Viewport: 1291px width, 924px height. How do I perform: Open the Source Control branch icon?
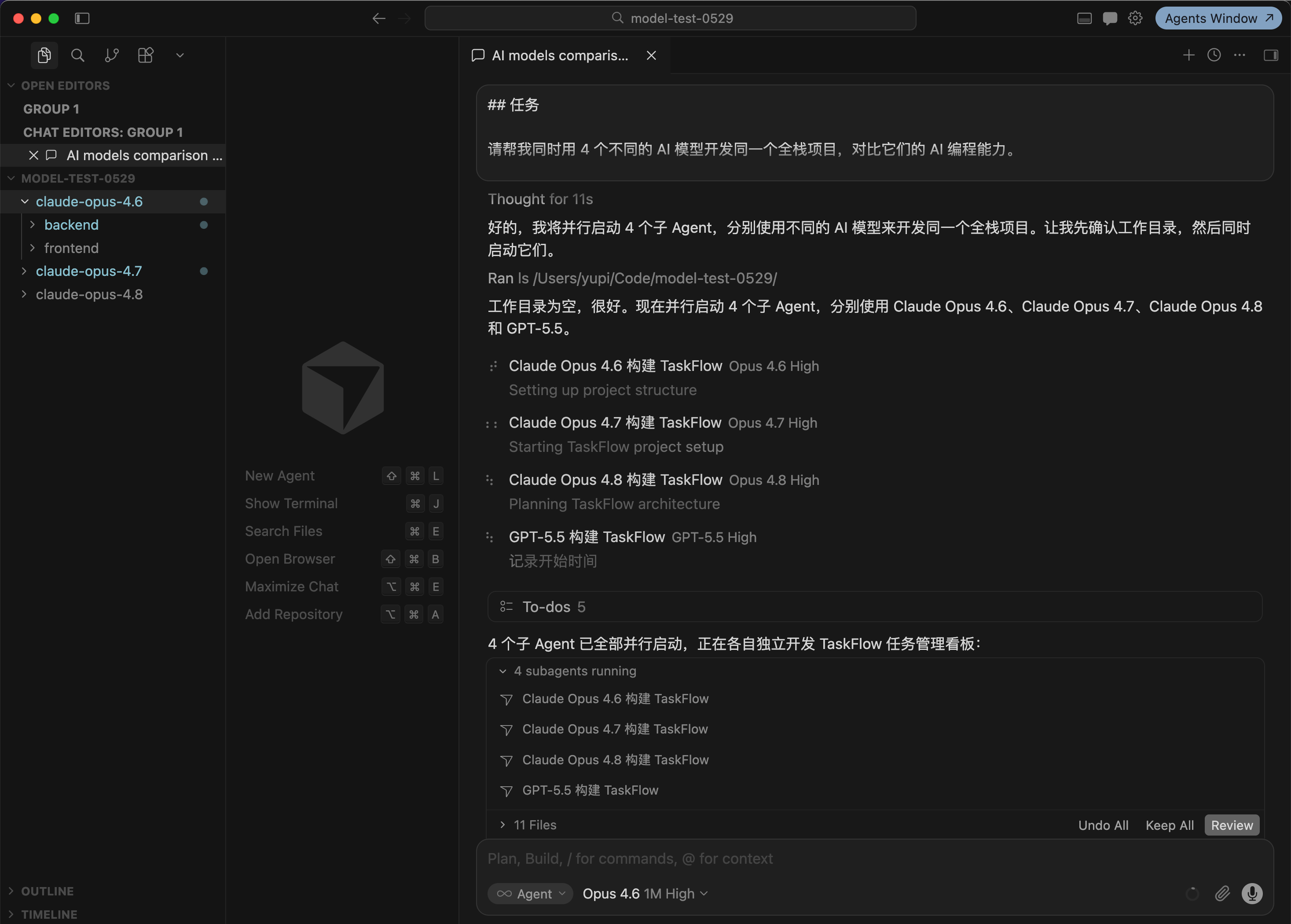tap(111, 55)
